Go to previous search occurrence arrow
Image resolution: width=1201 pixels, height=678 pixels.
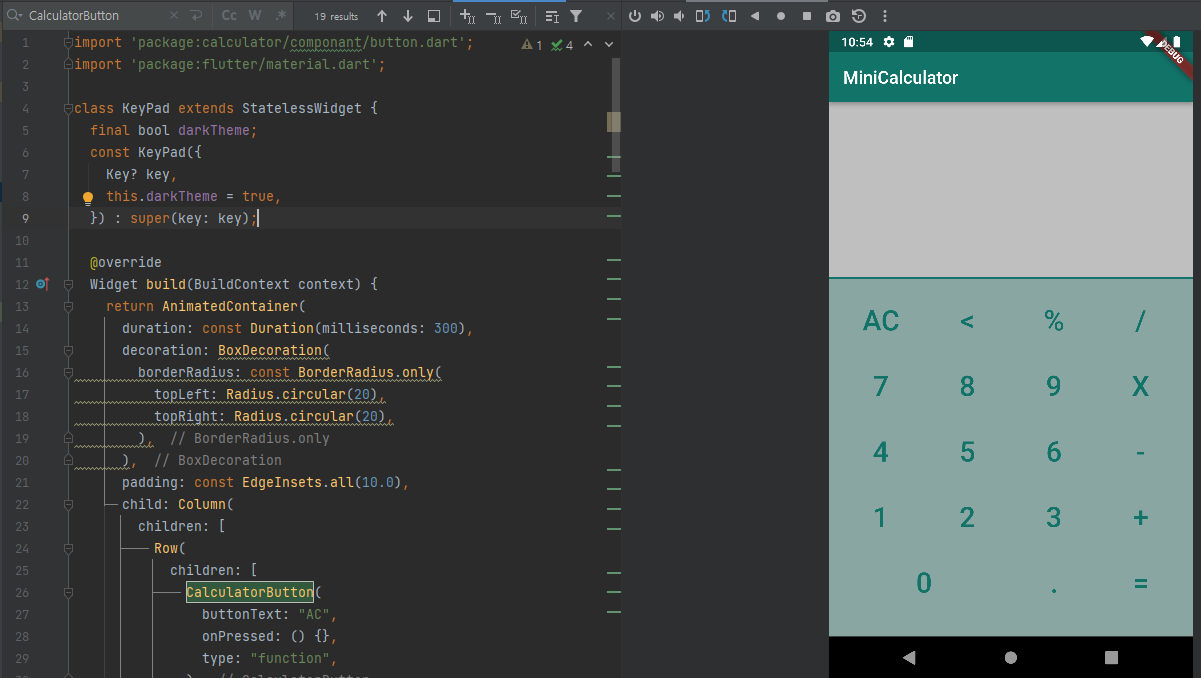click(382, 16)
